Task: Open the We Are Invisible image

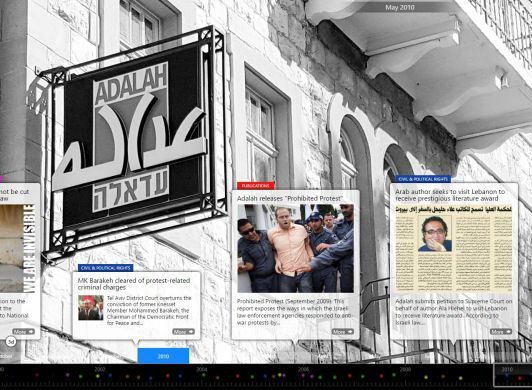Action: coord(18,248)
